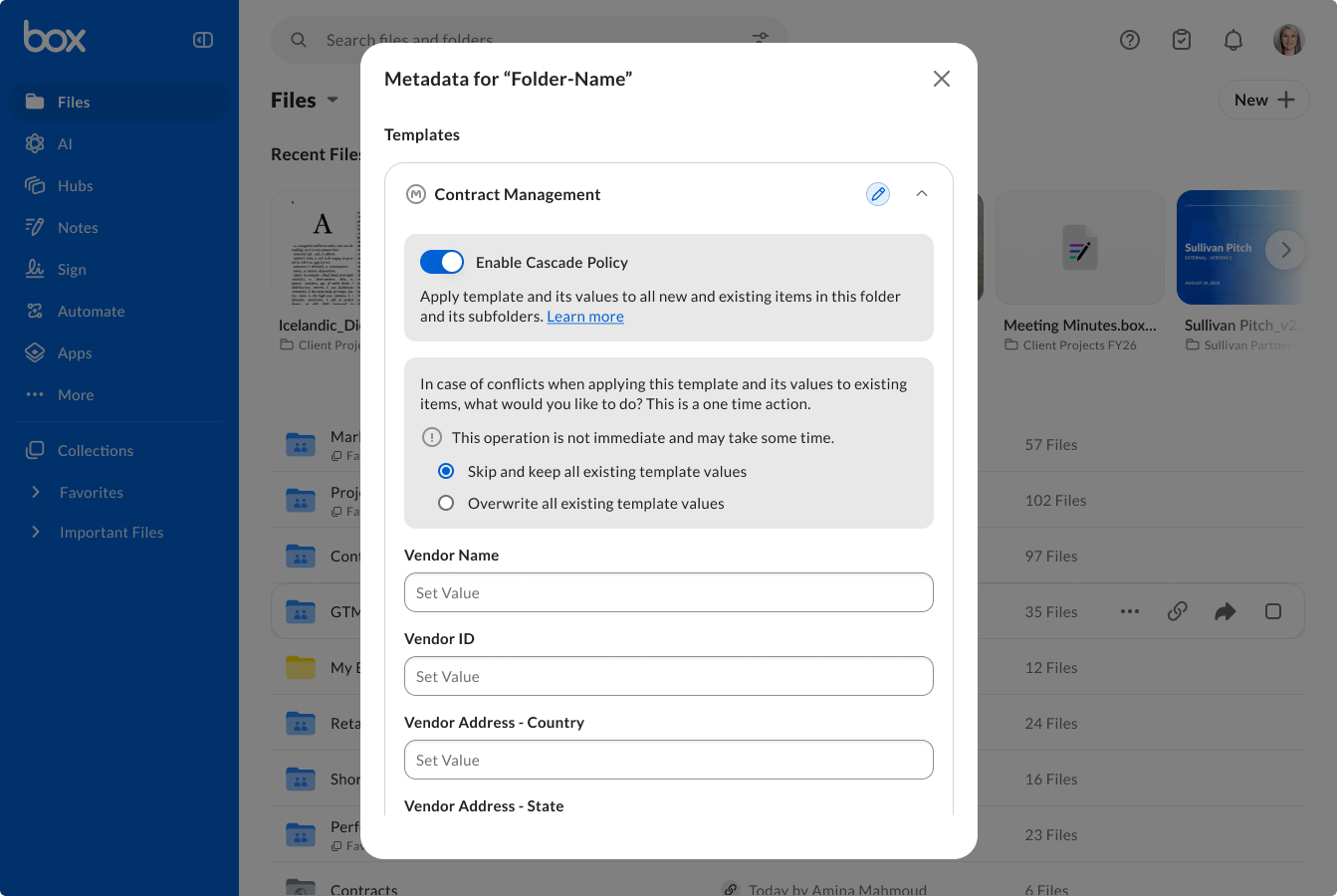
Task: Toggle the Enable Cascade Policy switch
Action: (442, 262)
